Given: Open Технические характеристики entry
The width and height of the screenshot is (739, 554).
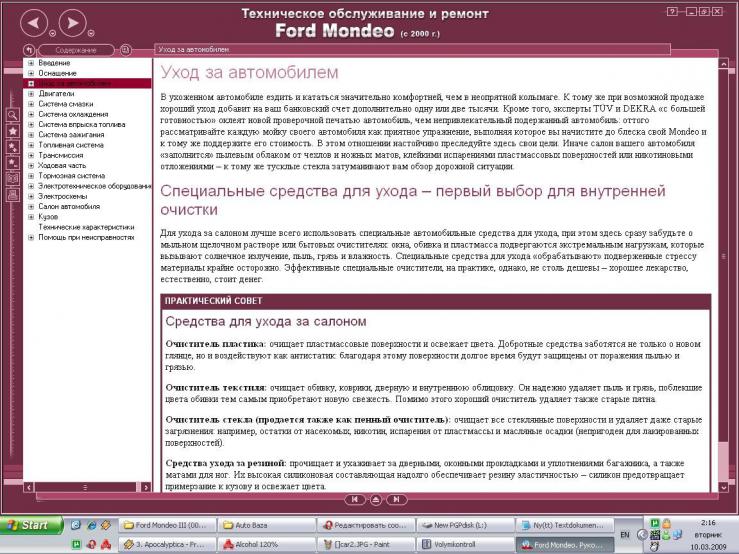Looking at the screenshot, I should pyautogui.click(x=86, y=227).
